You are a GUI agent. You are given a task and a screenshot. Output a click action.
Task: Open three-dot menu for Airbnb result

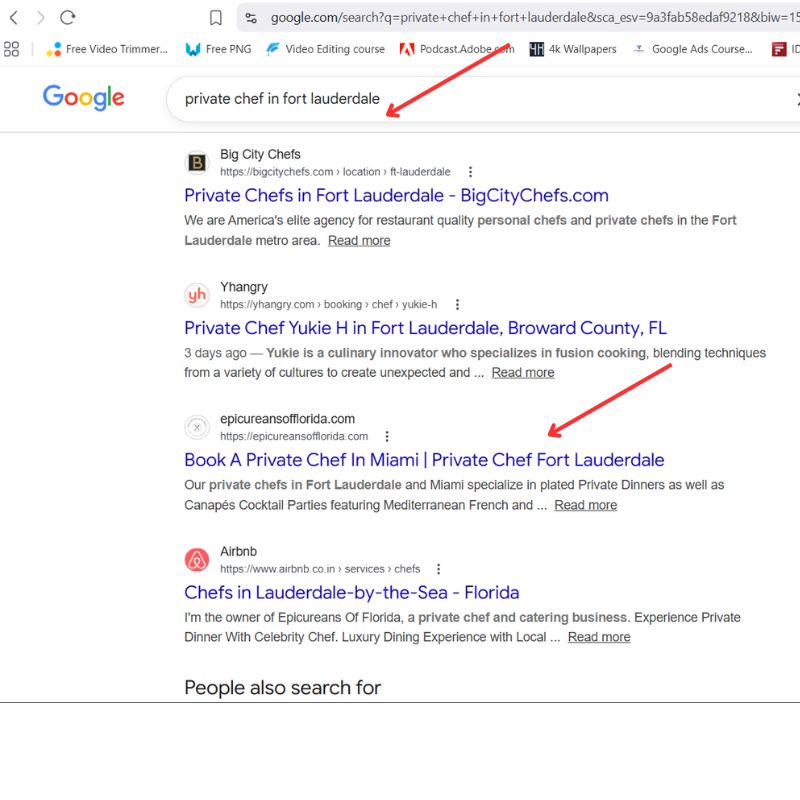[438, 569]
